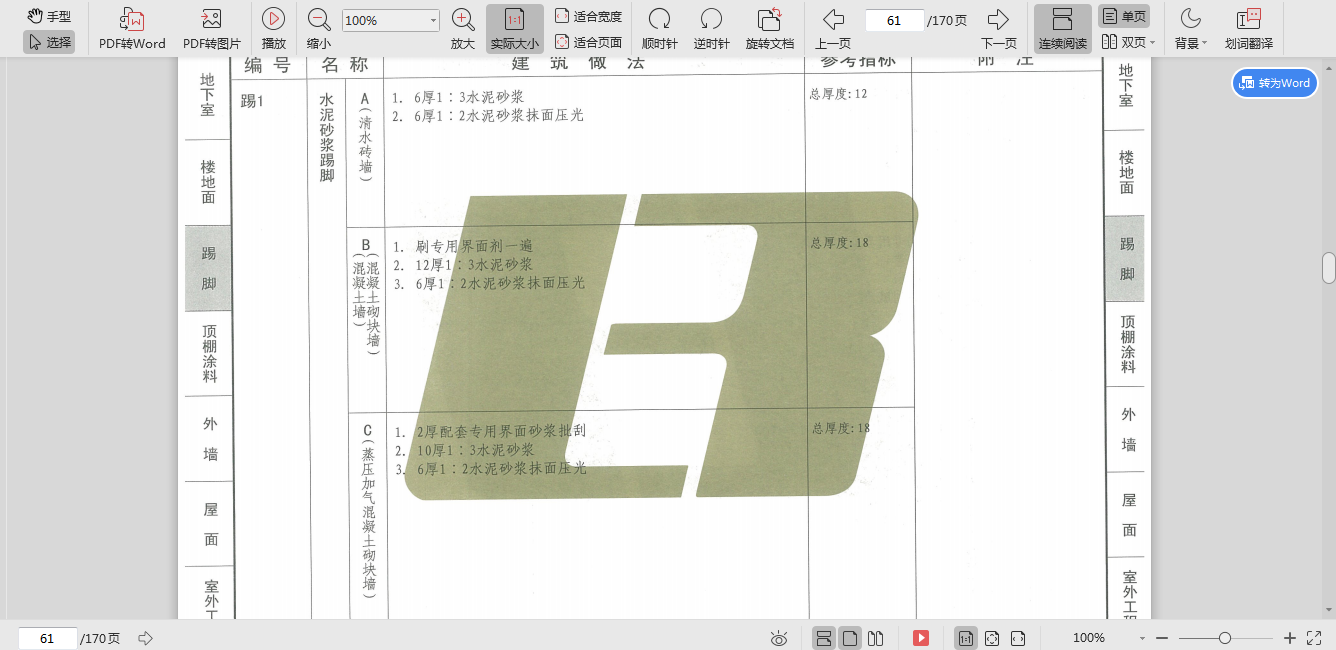Click left 地下室 page tab
The width and height of the screenshot is (1336, 650).
[207, 95]
